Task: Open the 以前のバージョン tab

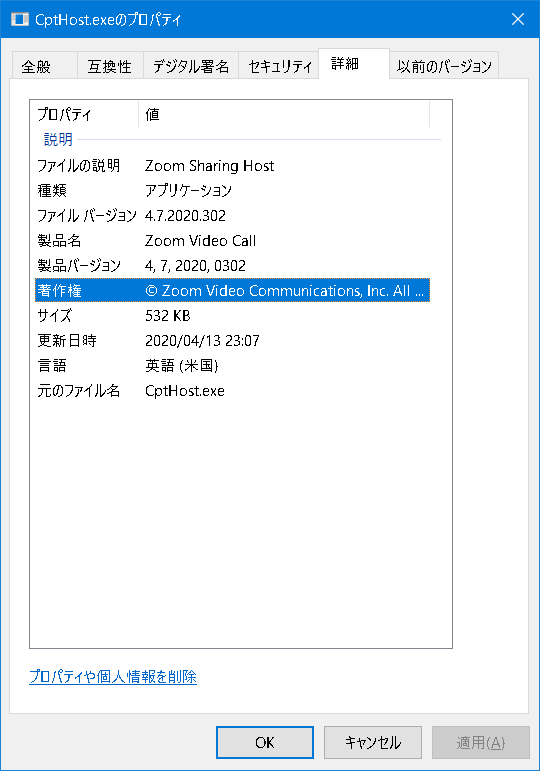Action: 444,65
